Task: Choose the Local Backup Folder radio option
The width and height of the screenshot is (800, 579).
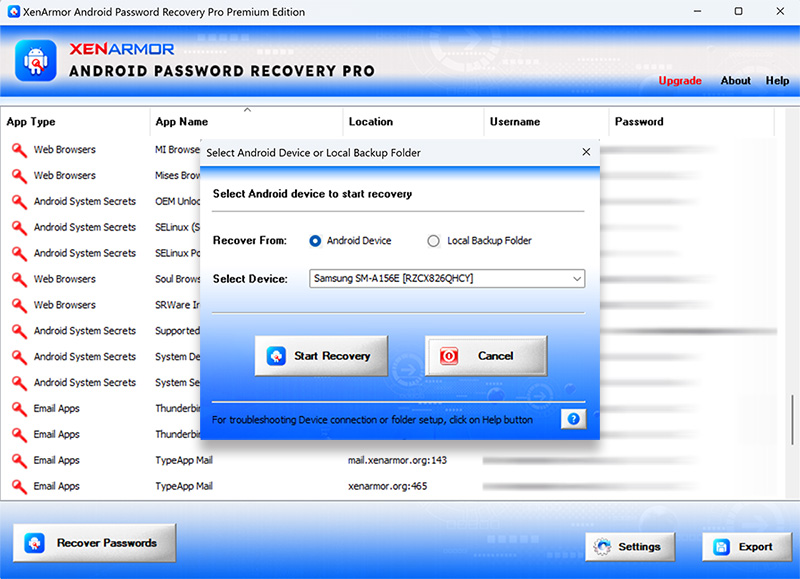Action: (433, 241)
